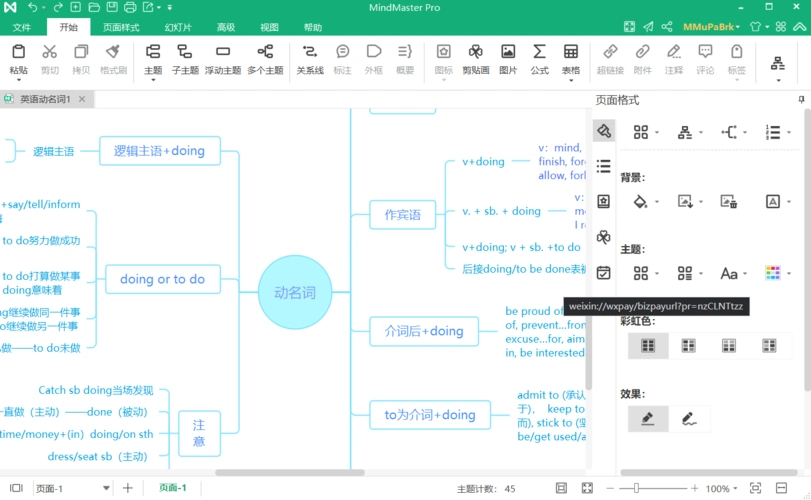This screenshot has height=500, width=811.
Task: Open the 表格 table dropdown
Action: coord(571,81)
